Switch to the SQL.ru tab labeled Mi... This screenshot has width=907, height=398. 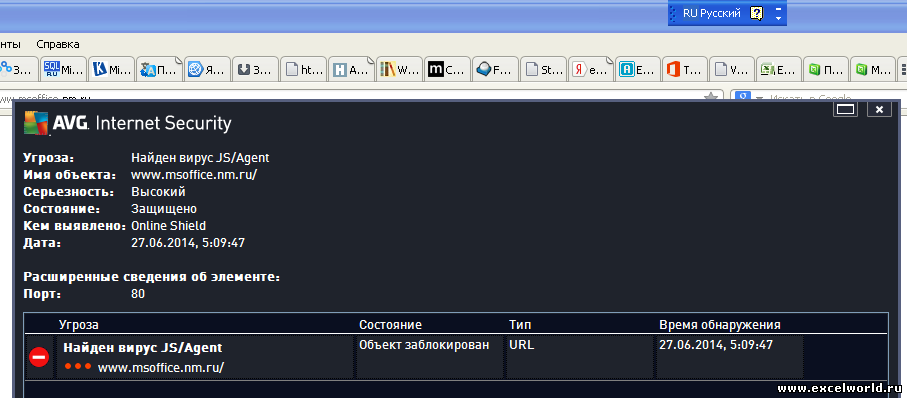pos(64,69)
